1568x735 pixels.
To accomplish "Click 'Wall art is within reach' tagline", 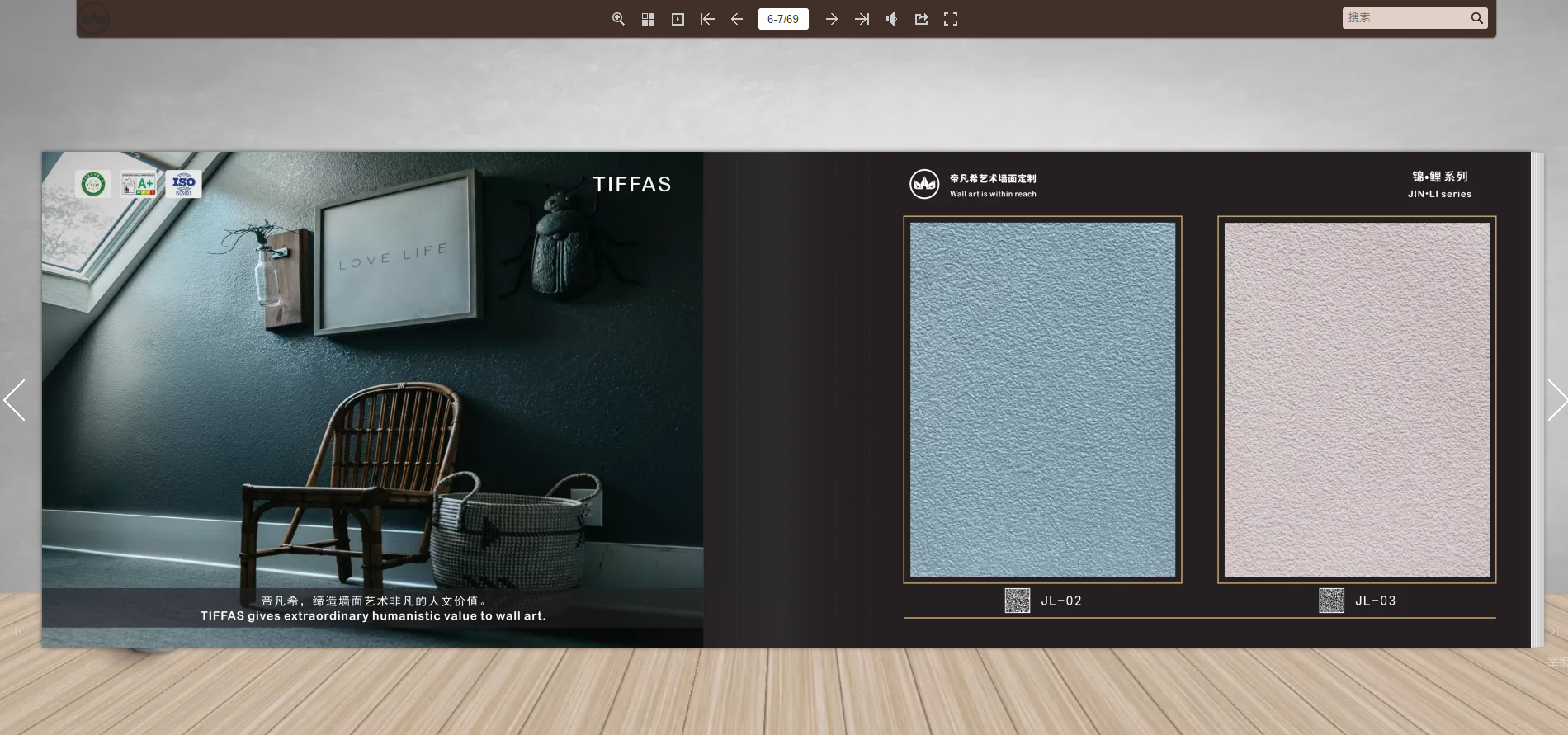I will click(x=993, y=194).
